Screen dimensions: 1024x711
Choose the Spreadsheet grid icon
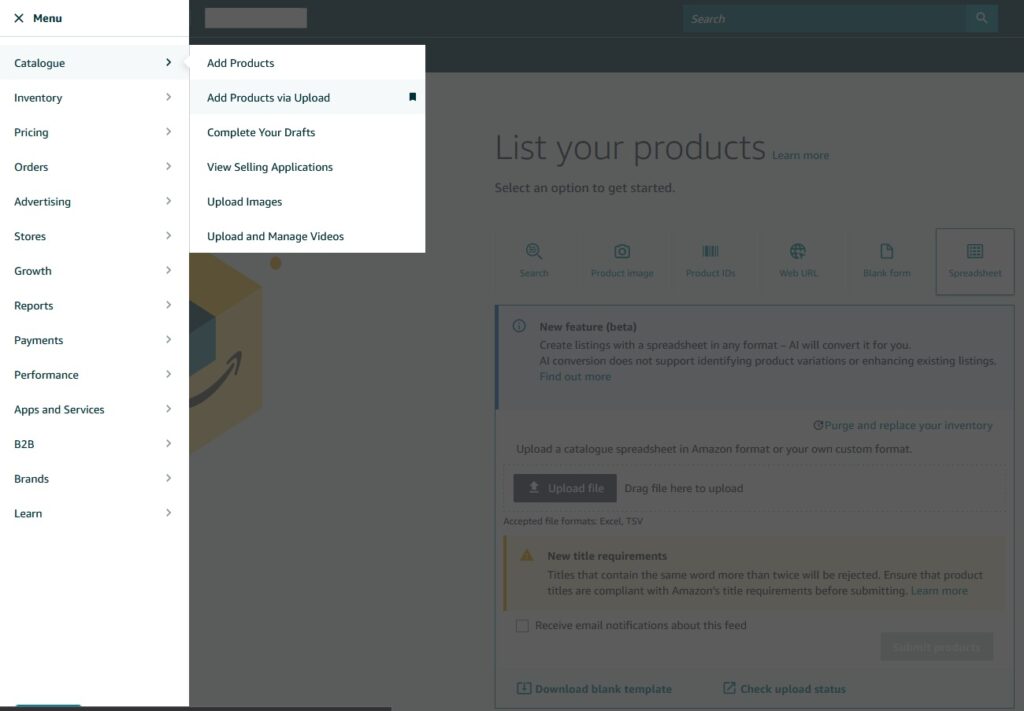coord(974,252)
